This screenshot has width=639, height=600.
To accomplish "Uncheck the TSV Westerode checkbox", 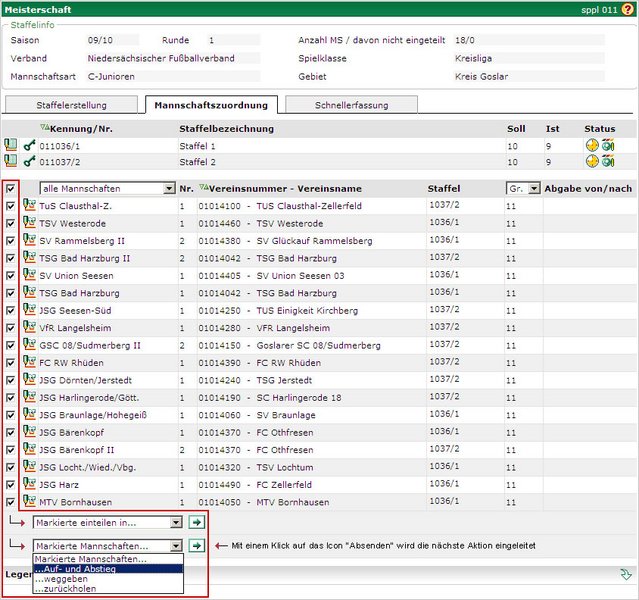I will [11, 223].
